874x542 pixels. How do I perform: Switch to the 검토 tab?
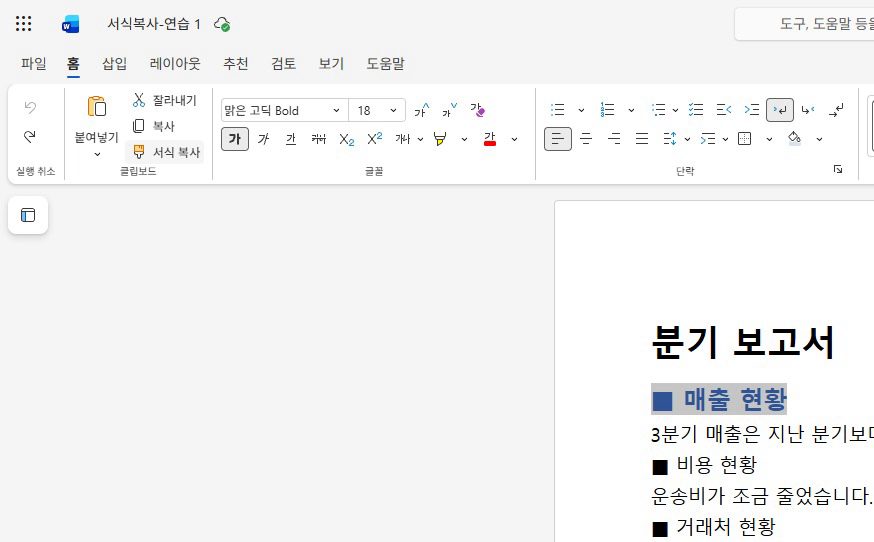[283, 64]
